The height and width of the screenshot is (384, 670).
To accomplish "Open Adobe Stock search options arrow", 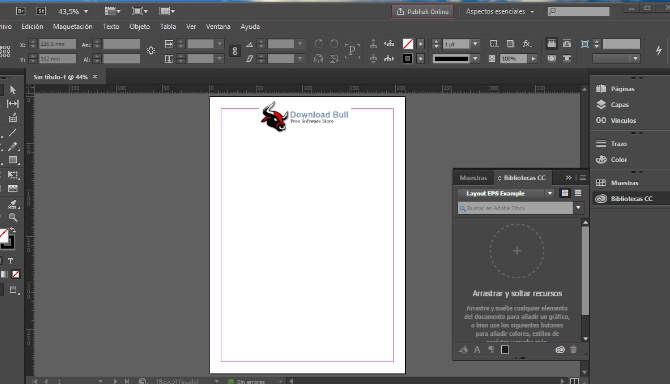I will click(x=578, y=208).
